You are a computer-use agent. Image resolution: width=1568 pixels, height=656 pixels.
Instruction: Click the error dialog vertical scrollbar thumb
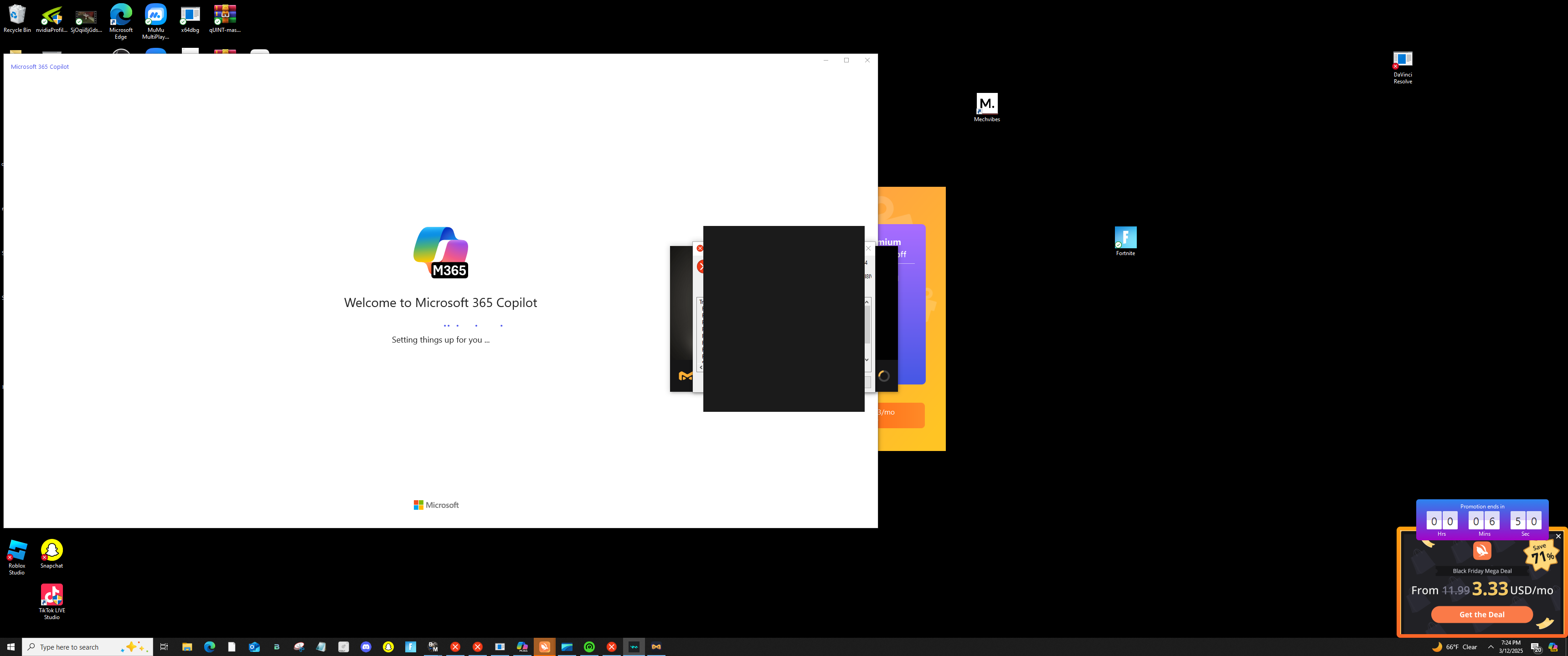click(x=867, y=324)
